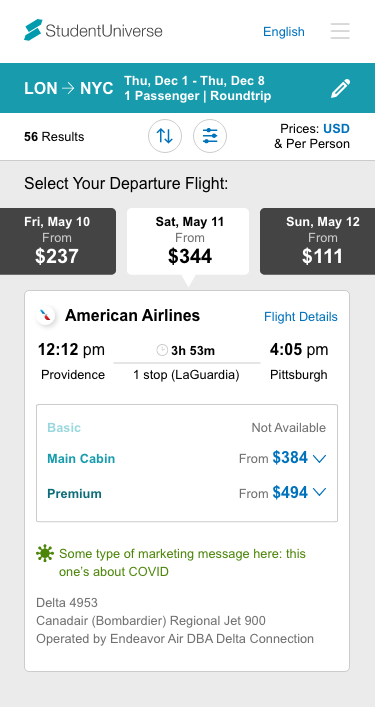Change currency via USD link

tap(336, 129)
